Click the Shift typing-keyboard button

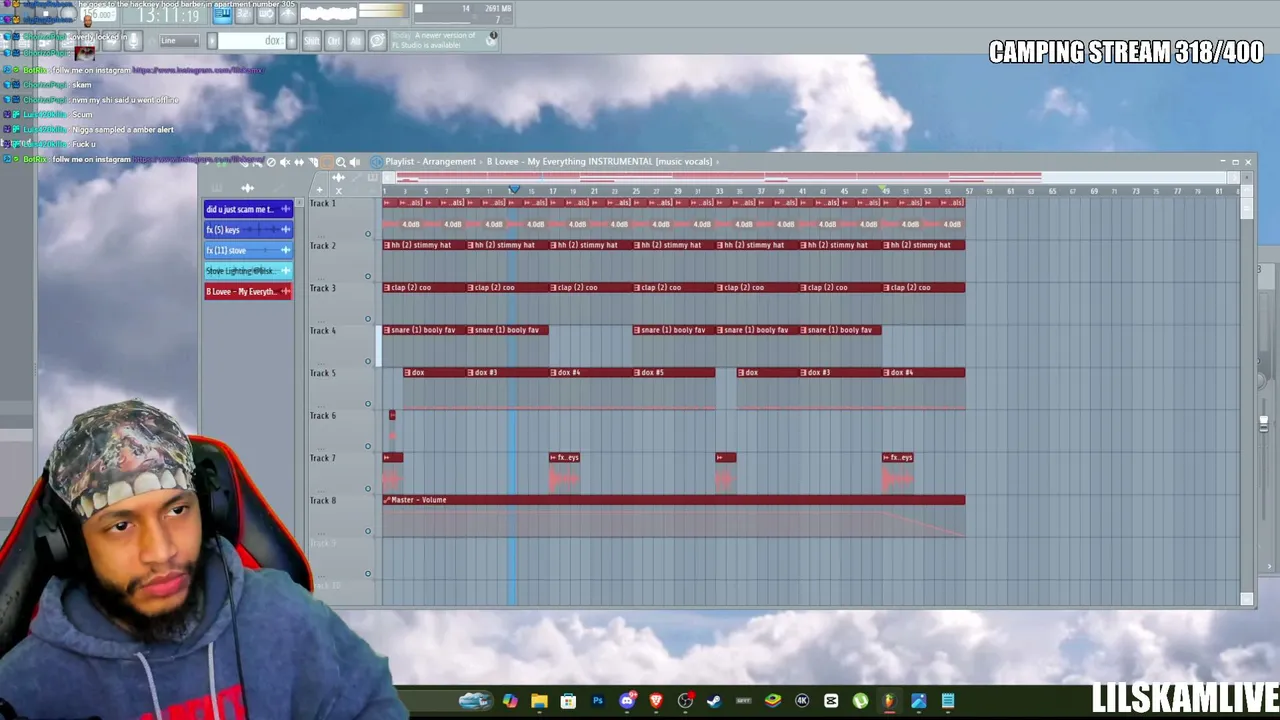pyautogui.click(x=311, y=40)
